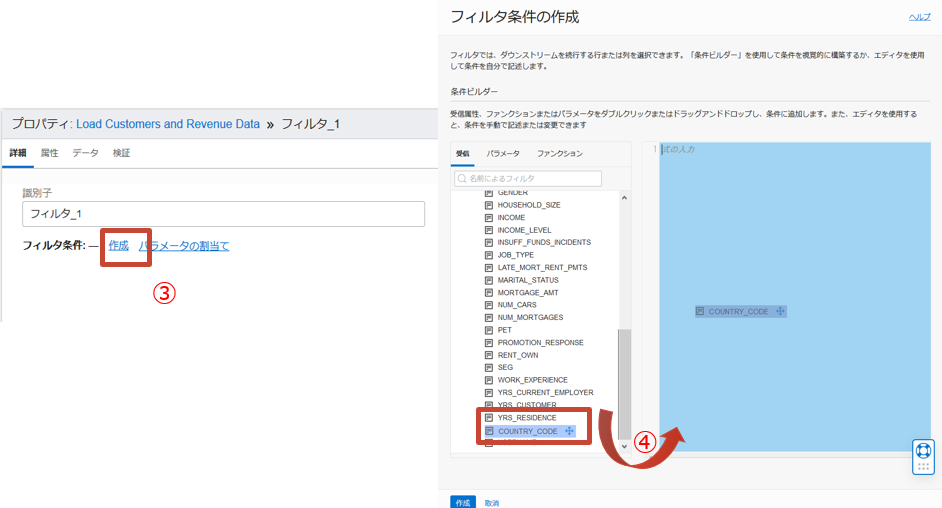Click the 名前によるフィルタ search field
The width and height of the screenshot is (942, 508).
tap(528, 178)
